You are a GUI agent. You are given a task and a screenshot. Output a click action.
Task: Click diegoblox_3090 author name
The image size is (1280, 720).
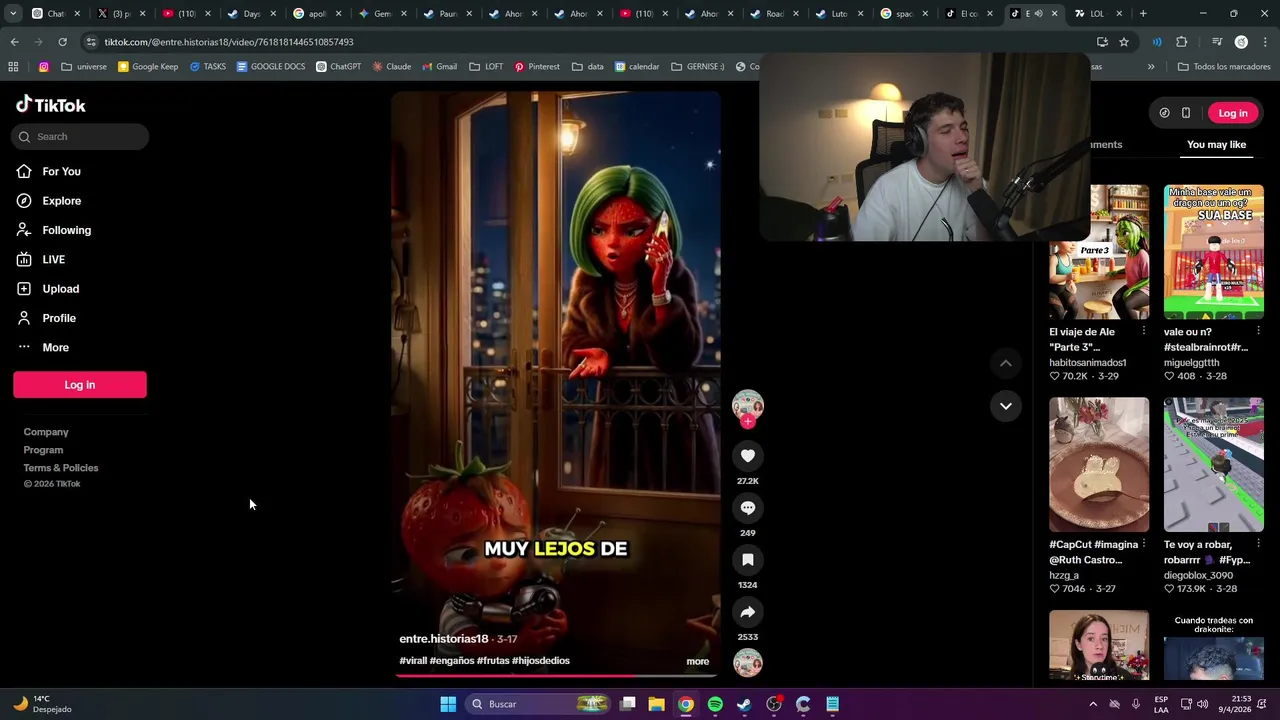coord(1199,576)
